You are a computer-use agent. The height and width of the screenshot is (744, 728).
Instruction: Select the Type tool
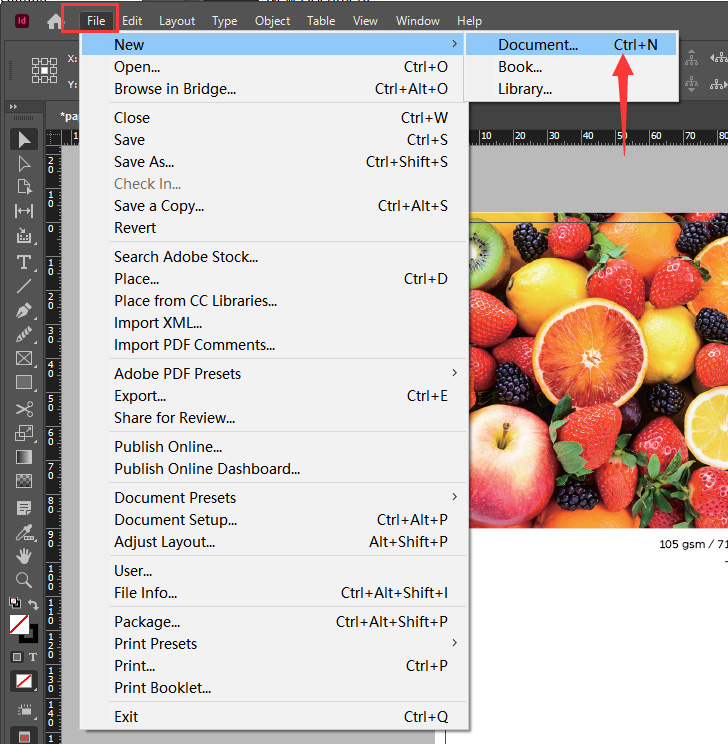24,262
